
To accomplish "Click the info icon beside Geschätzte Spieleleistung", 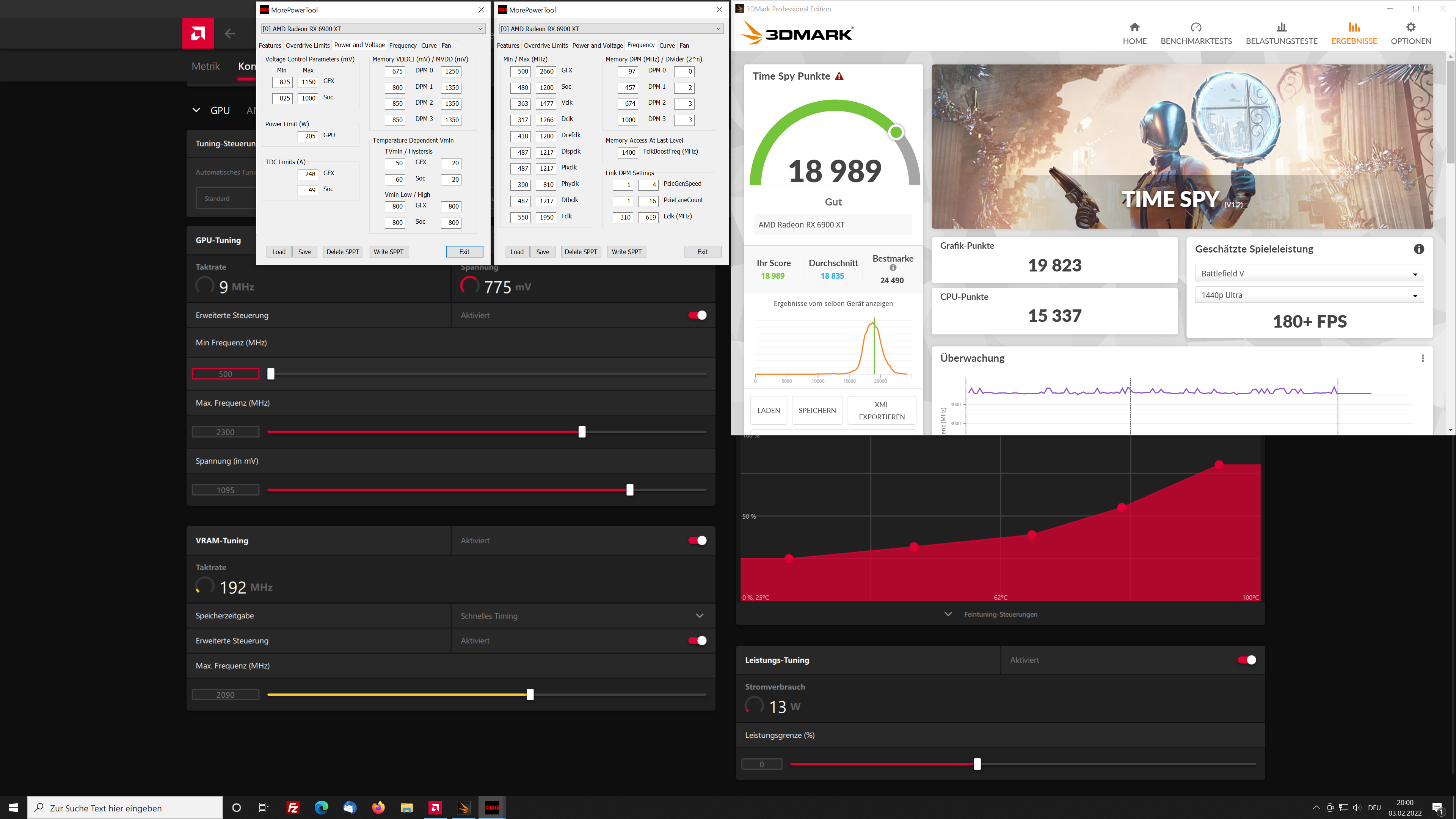I will pyautogui.click(x=1419, y=249).
